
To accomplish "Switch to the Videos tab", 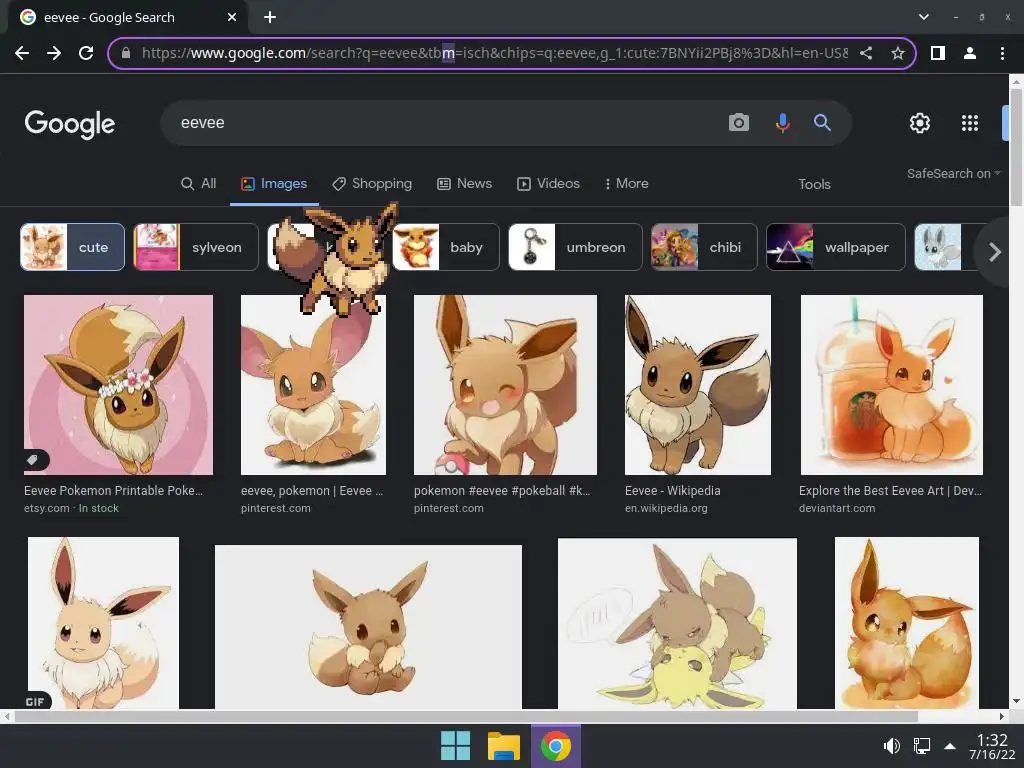I will pyautogui.click(x=549, y=184).
